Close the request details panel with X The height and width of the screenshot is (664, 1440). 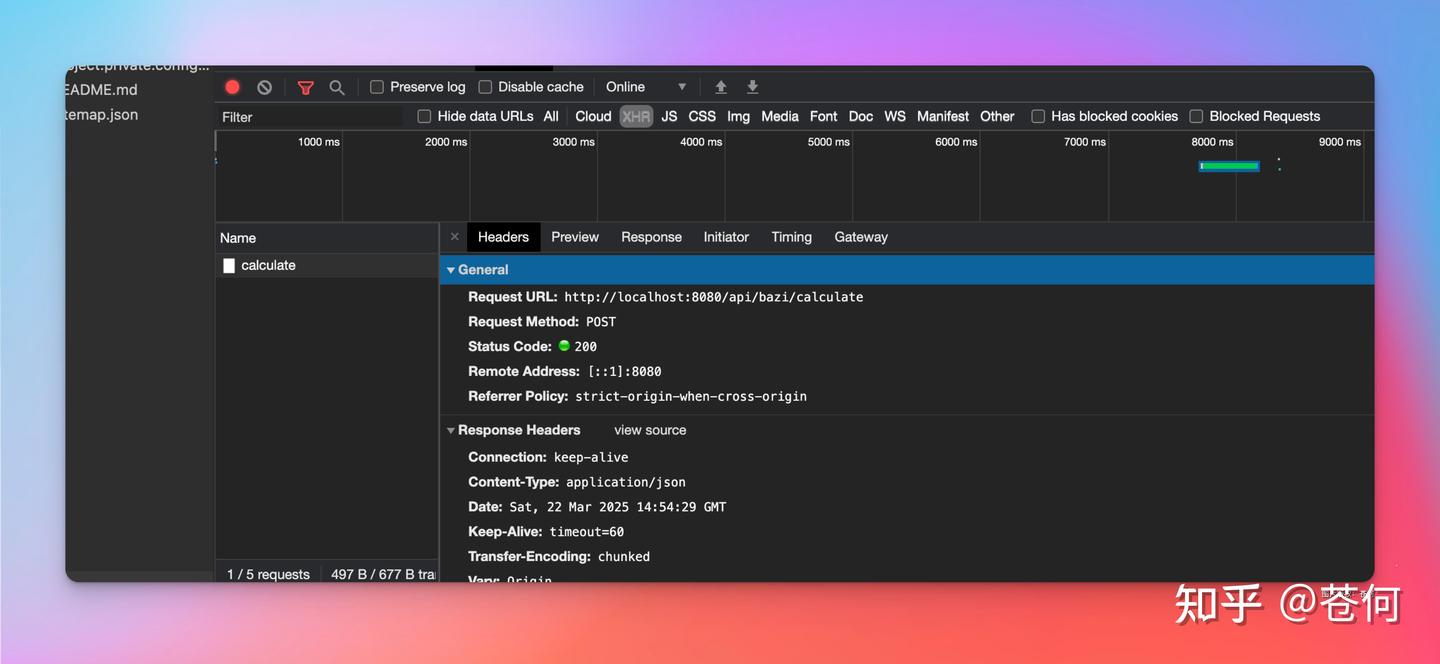[454, 237]
